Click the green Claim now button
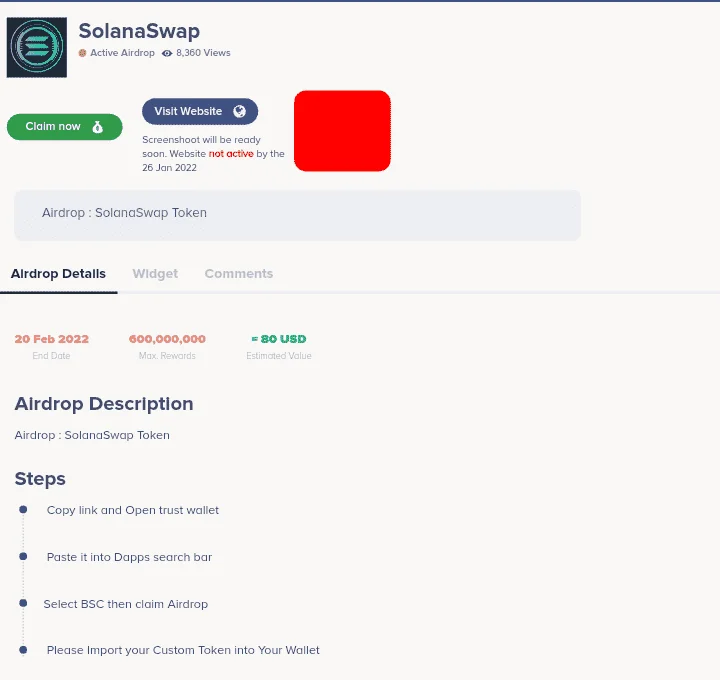720x680 pixels. click(x=65, y=127)
